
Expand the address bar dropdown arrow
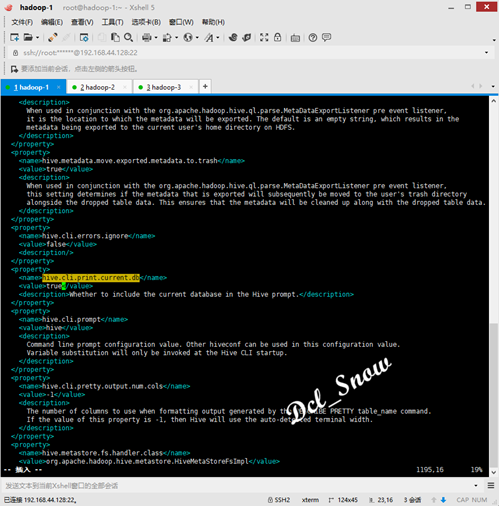pyautogui.click(x=486, y=53)
